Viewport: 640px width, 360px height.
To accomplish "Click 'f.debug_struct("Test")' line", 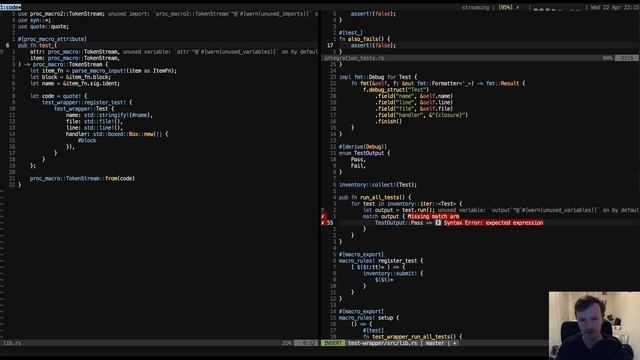I will (396, 90).
